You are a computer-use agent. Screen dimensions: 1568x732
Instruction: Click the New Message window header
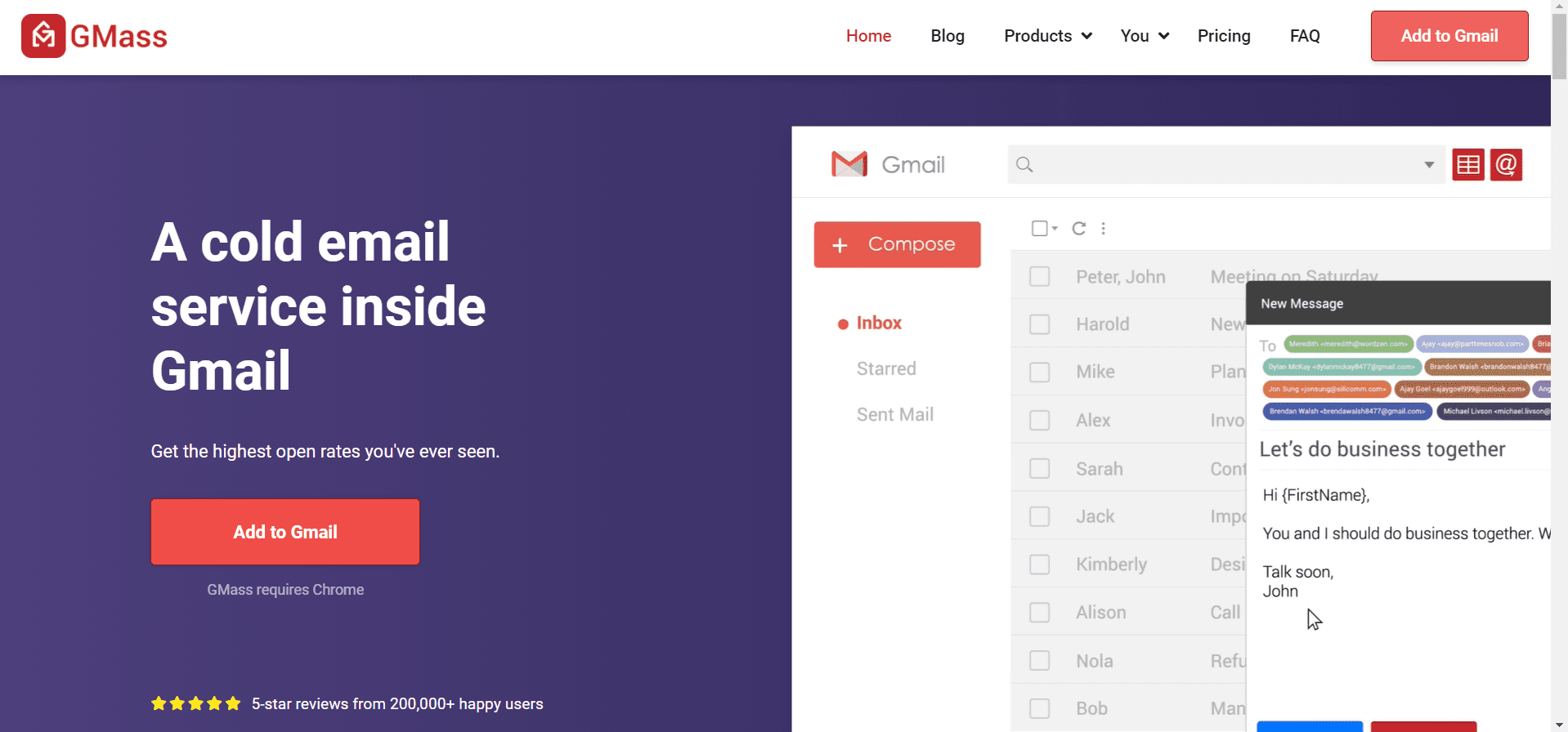[x=1398, y=303]
